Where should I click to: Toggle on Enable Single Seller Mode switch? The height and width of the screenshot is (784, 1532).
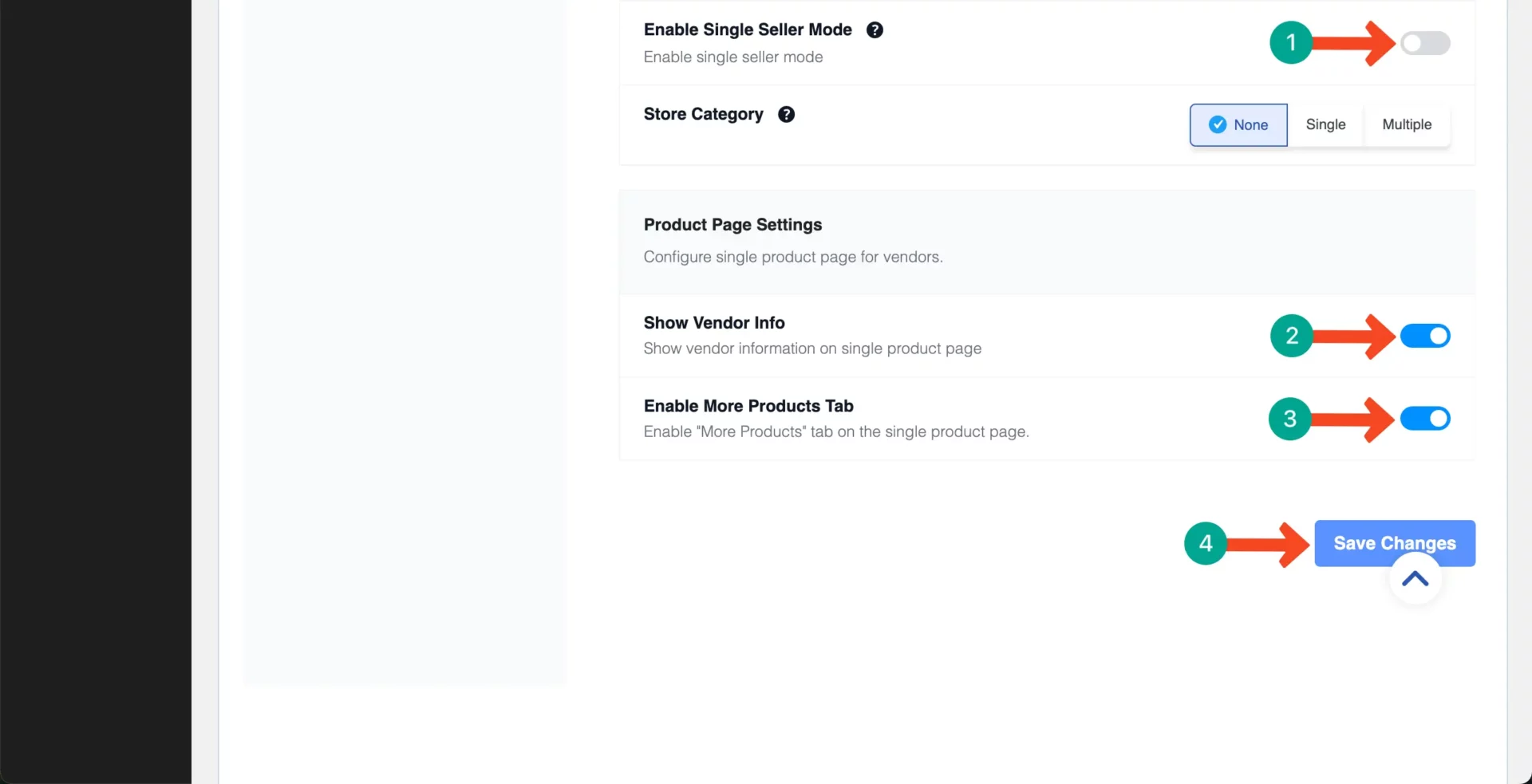(x=1425, y=43)
